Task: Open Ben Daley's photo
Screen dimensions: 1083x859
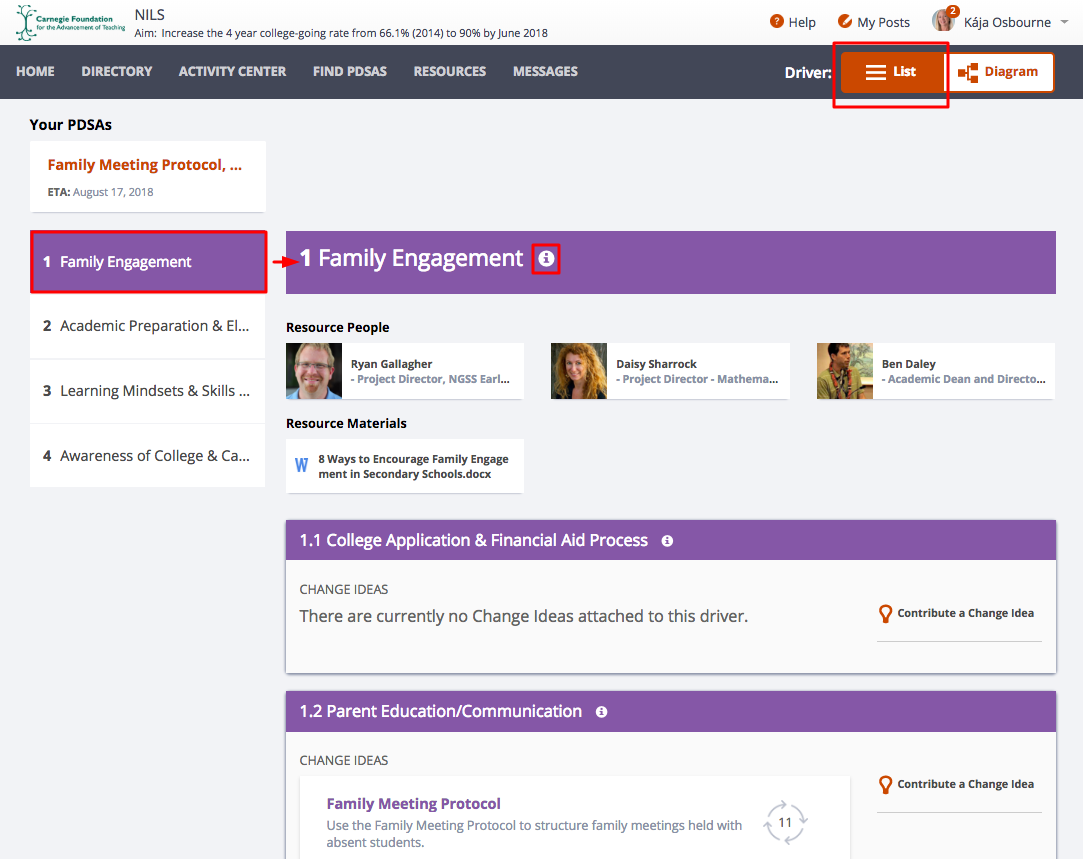Action: click(x=845, y=371)
